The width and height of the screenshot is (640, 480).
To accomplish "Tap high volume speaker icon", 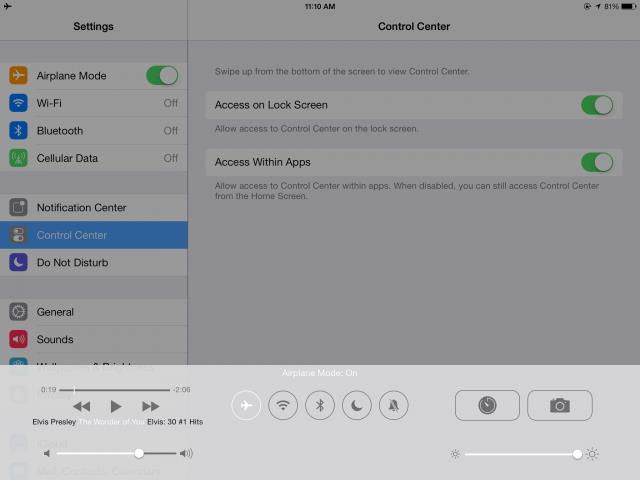I will click(186, 453).
